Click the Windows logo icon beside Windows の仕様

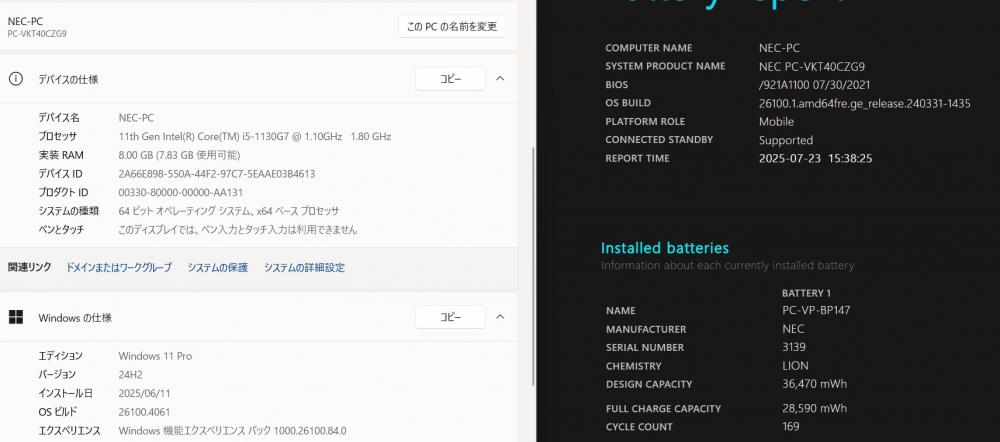16,317
